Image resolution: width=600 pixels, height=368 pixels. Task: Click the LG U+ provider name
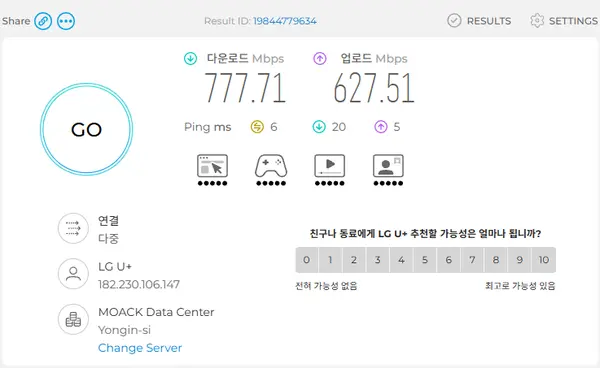pos(115,267)
